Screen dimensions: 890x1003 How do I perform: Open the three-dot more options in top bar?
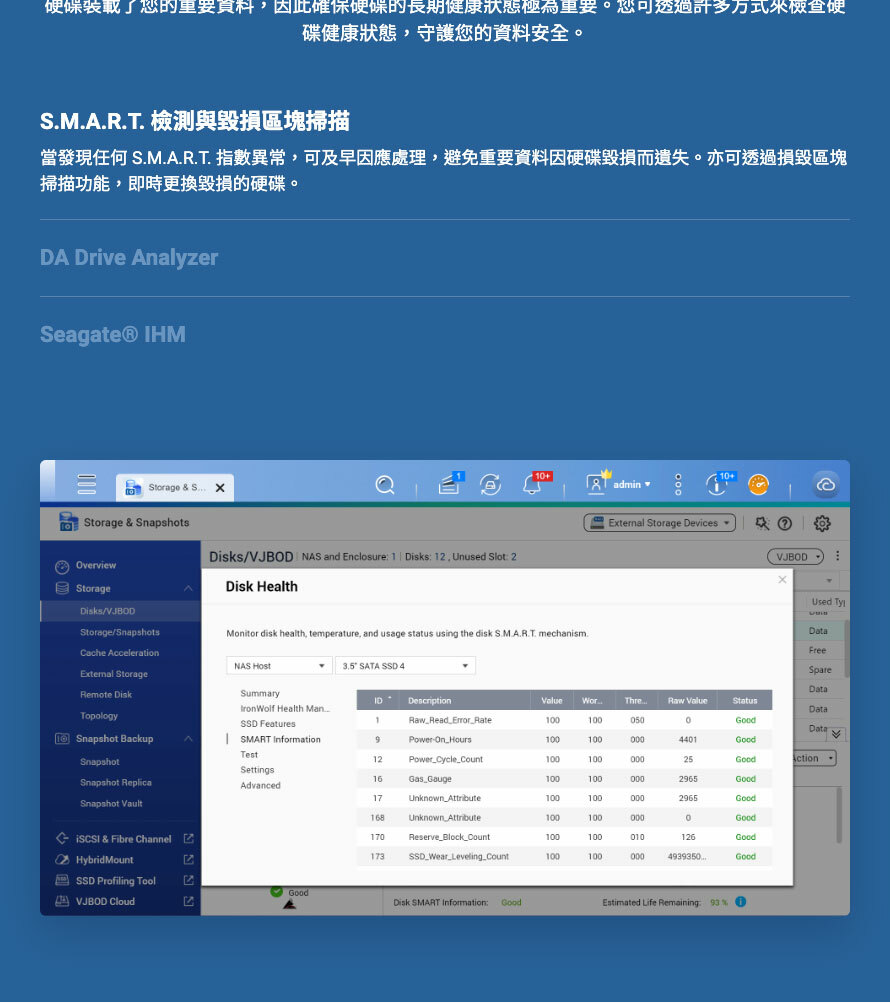click(x=678, y=484)
